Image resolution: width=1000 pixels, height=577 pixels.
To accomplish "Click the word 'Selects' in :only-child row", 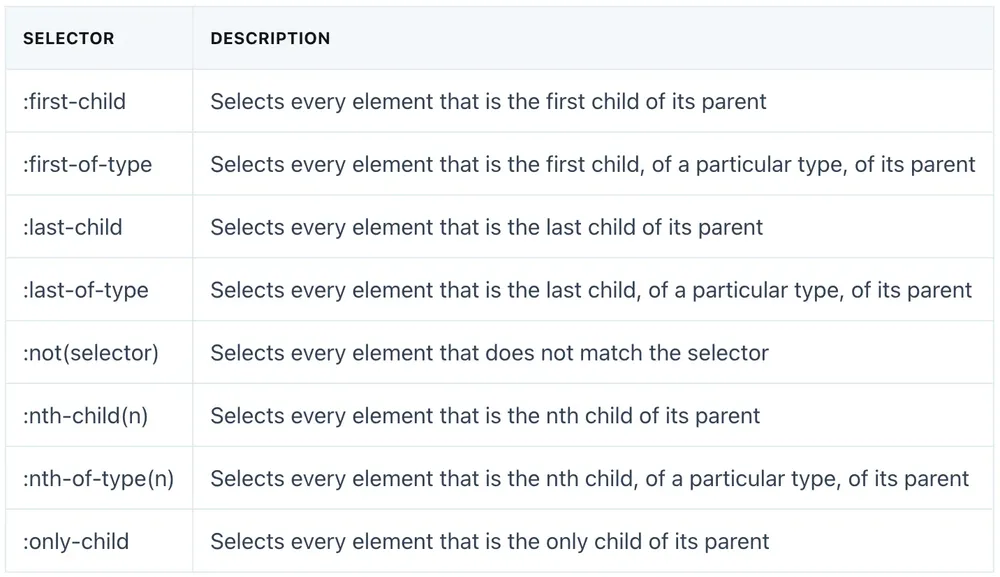I will (247, 541).
